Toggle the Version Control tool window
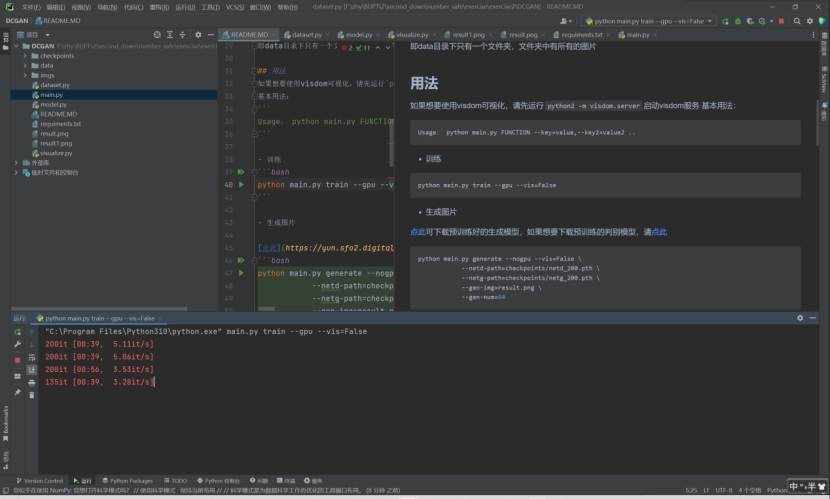The height and width of the screenshot is (499, 830). [39, 481]
